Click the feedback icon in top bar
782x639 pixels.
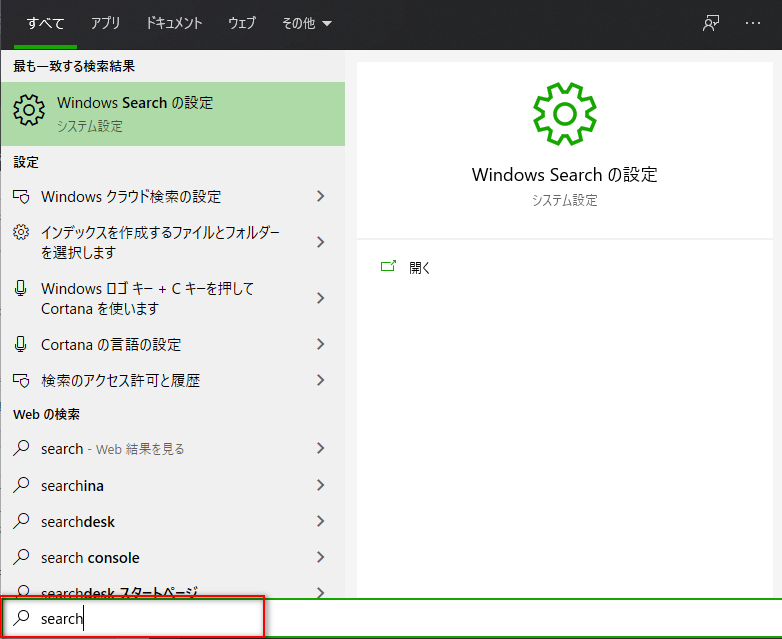pyautogui.click(x=711, y=23)
